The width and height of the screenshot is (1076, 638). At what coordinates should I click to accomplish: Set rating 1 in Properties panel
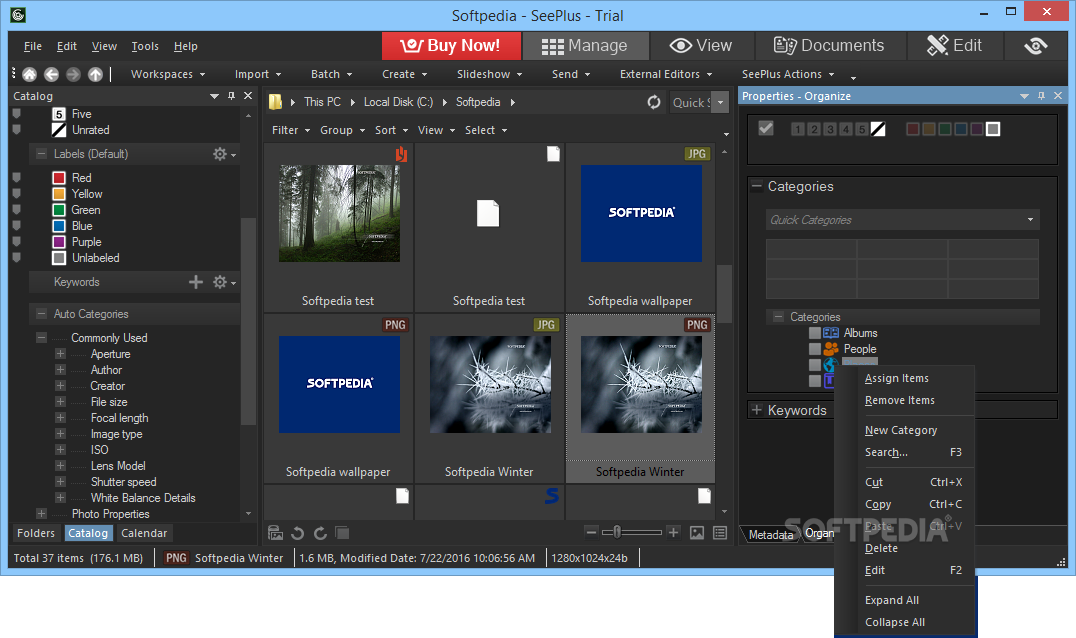click(797, 129)
